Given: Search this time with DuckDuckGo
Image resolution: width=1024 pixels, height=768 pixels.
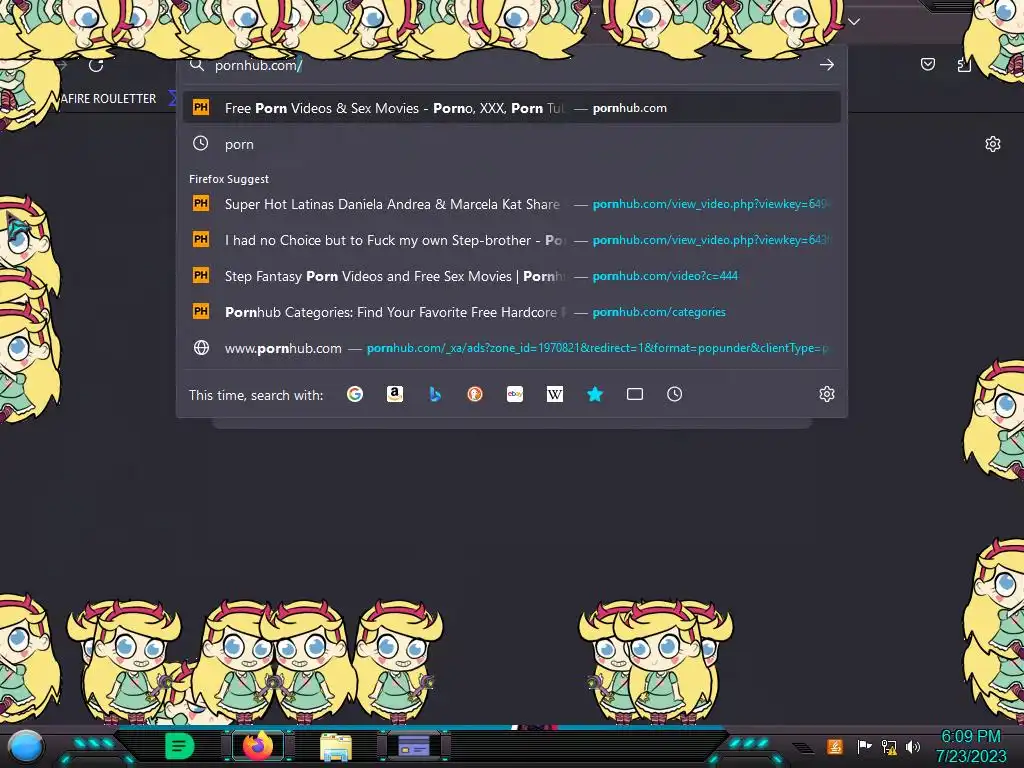Looking at the screenshot, I should 475,394.
